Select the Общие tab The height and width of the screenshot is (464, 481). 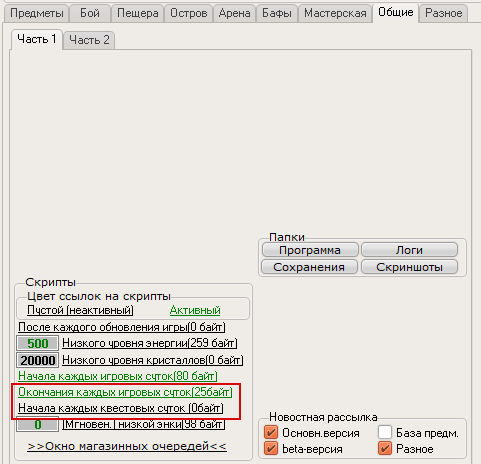click(395, 13)
